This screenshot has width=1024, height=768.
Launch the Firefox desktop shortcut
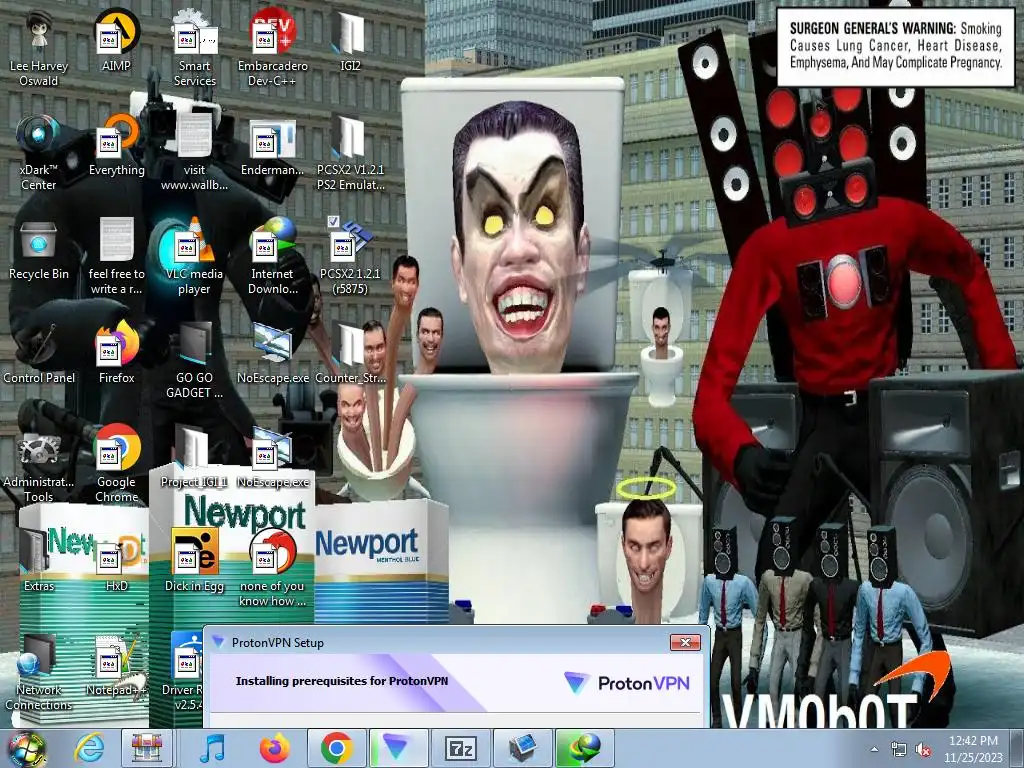(116, 353)
